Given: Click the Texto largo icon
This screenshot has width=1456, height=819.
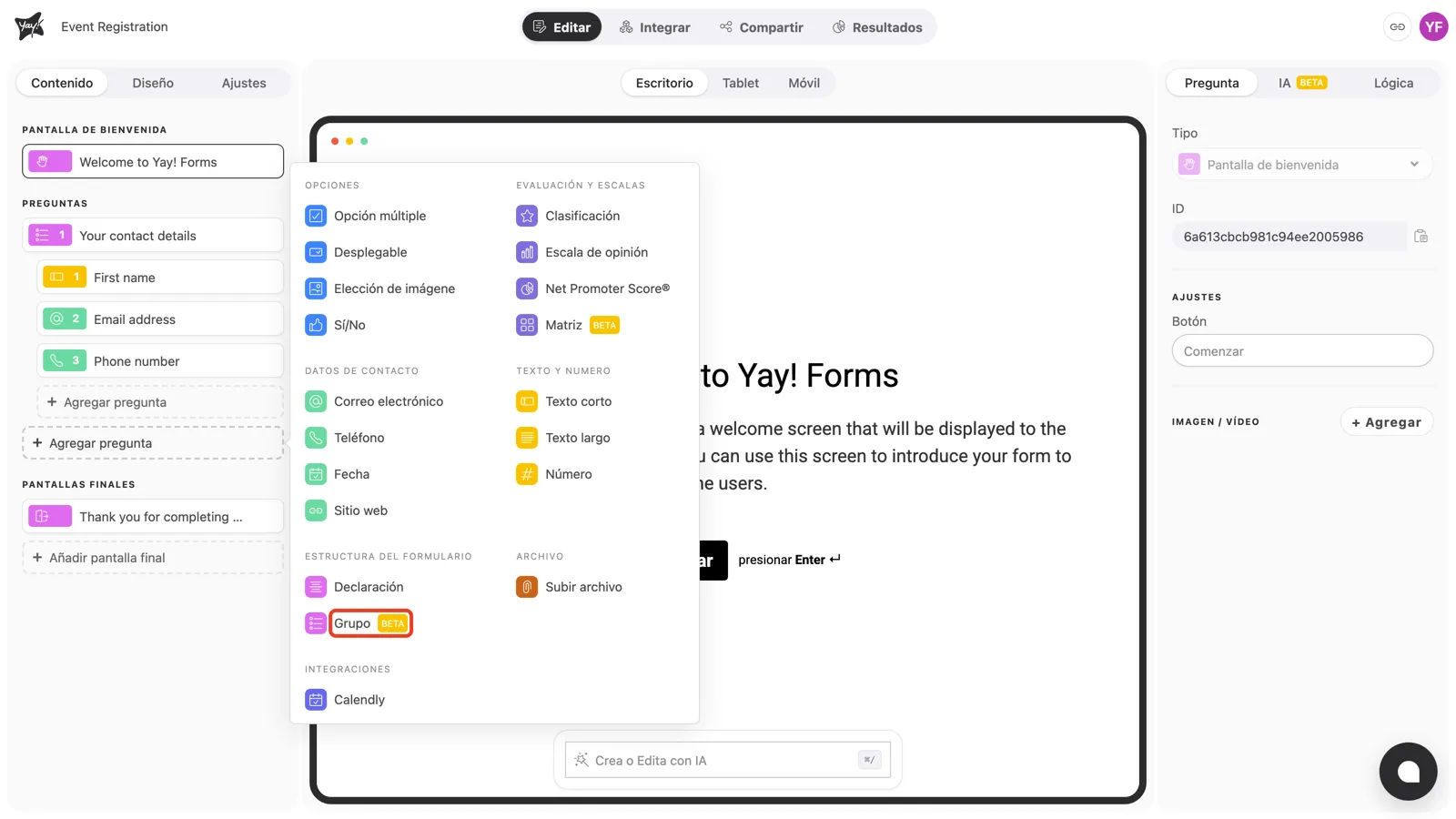Looking at the screenshot, I should (527, 438).
